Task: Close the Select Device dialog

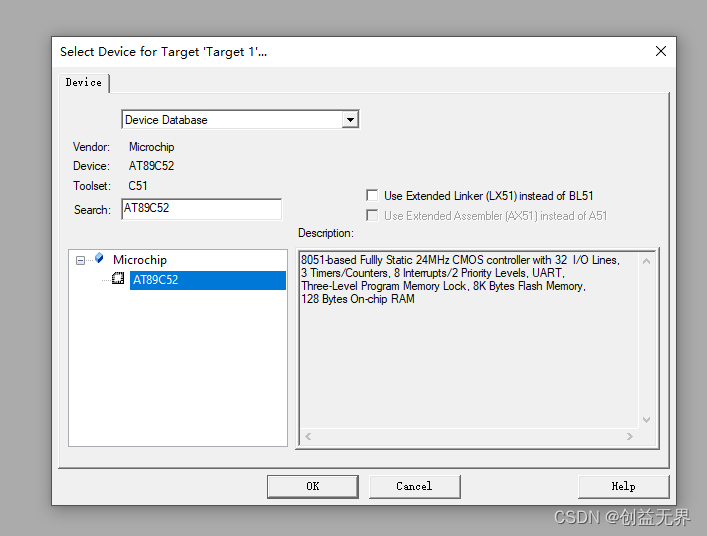Action: 661,51
